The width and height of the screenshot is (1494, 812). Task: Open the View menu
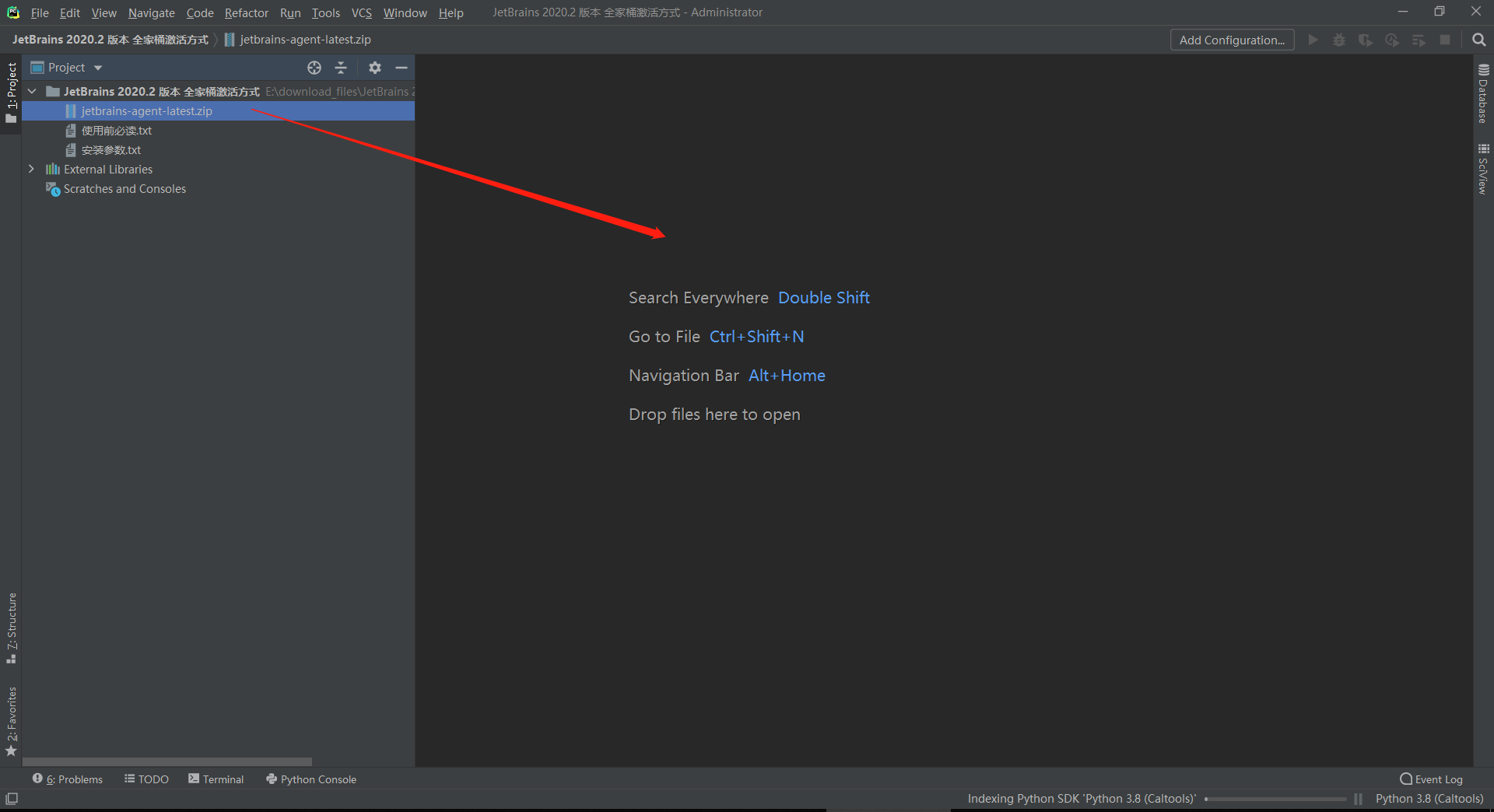[103, 12]
